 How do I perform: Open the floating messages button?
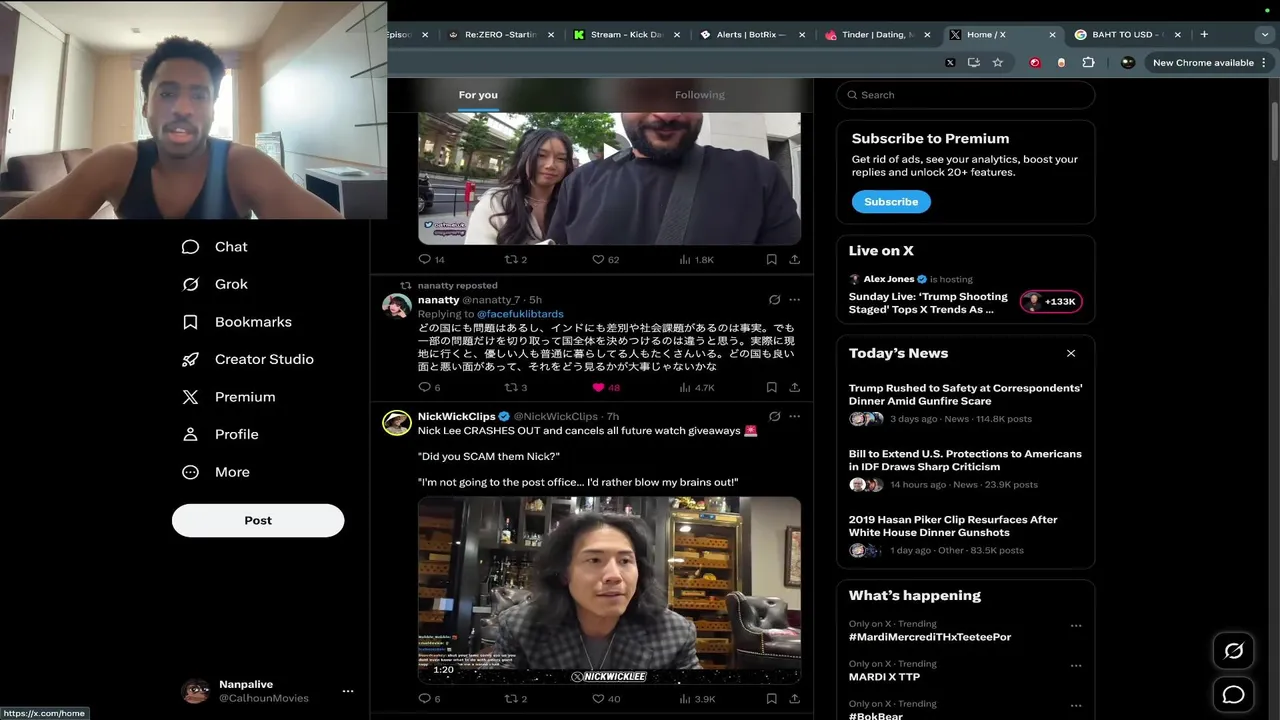click(1234, 694)
